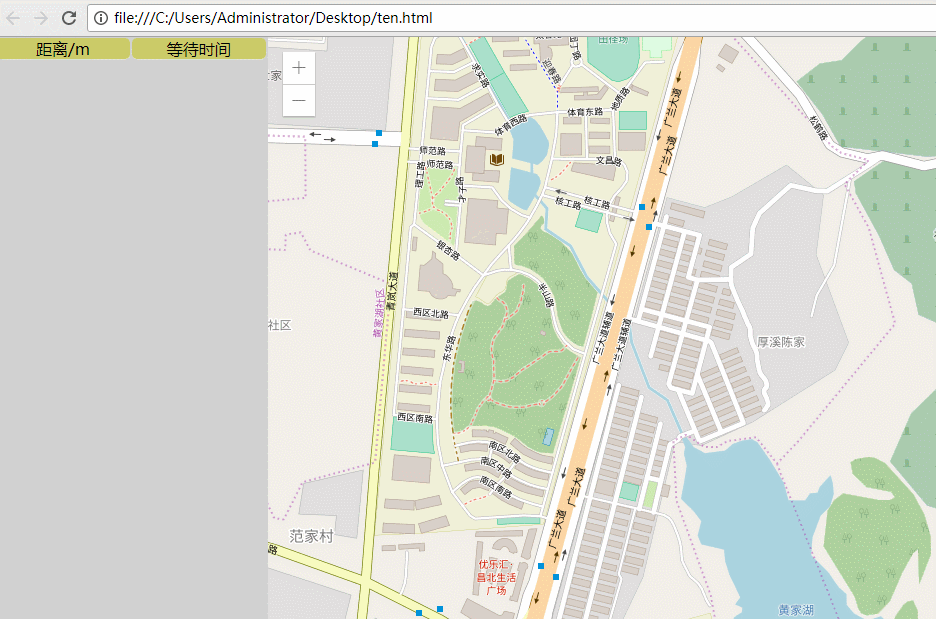Click the red 优乐汇昌北生活广场 label
936x619 pixels.
pyautogui.click(x=496, y=577)
